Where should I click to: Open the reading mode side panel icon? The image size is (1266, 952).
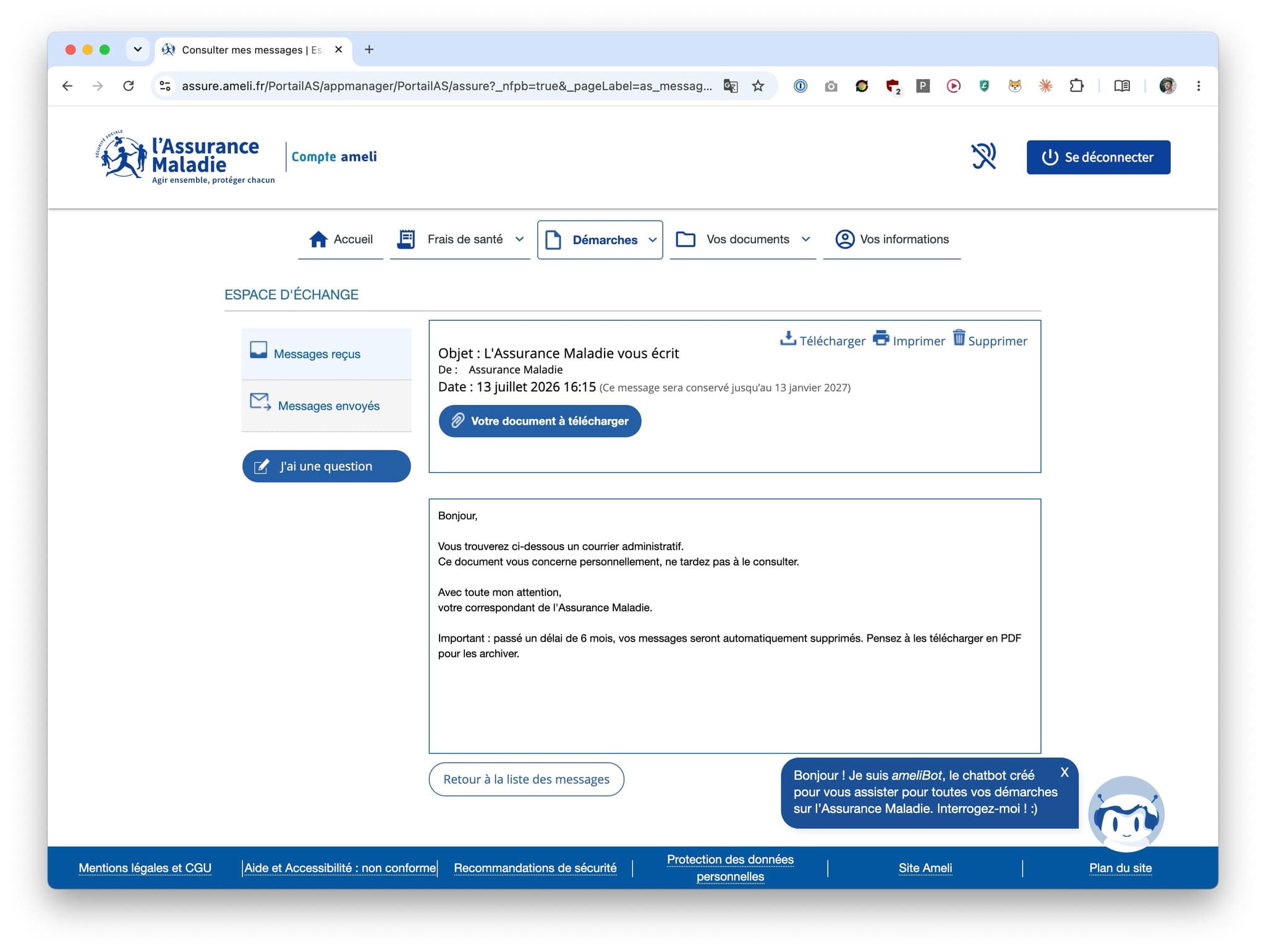pyautogui.click(x=1122, y=86)
